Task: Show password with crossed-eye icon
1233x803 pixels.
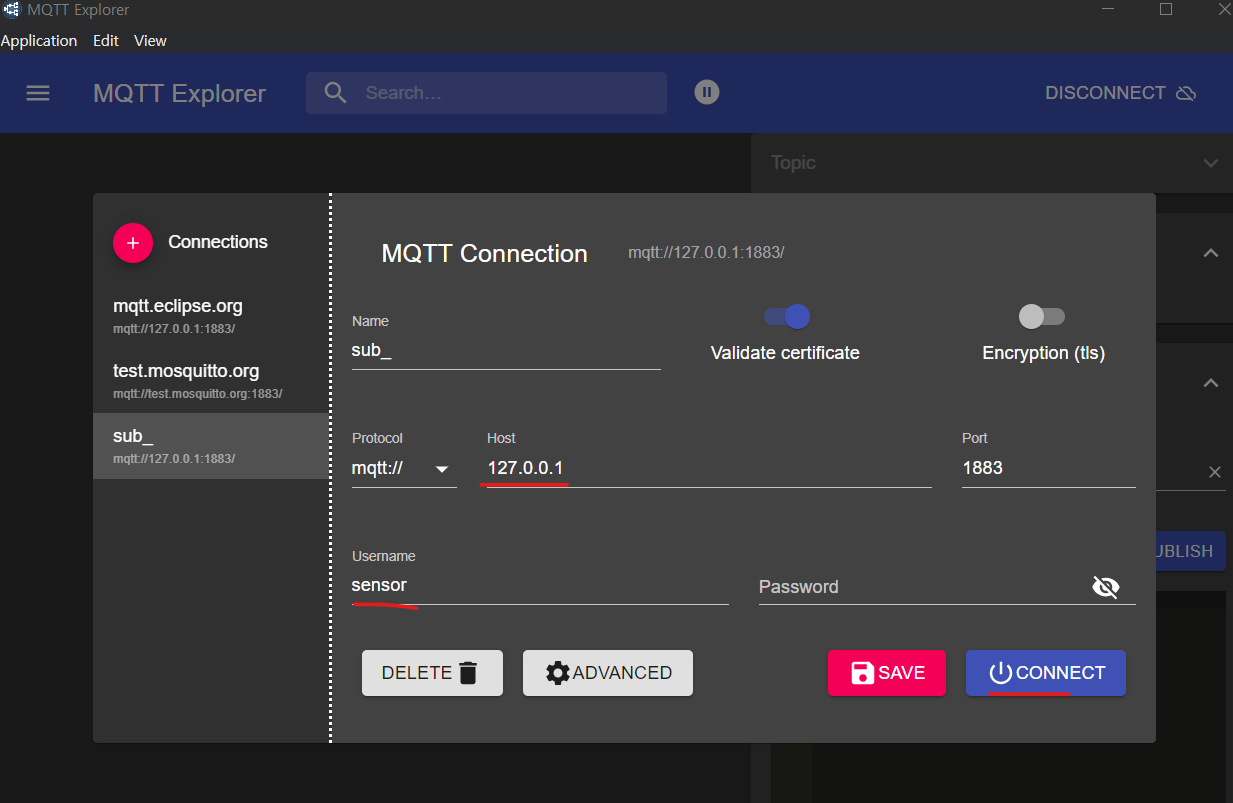Action: click(x=1106, y=587)
